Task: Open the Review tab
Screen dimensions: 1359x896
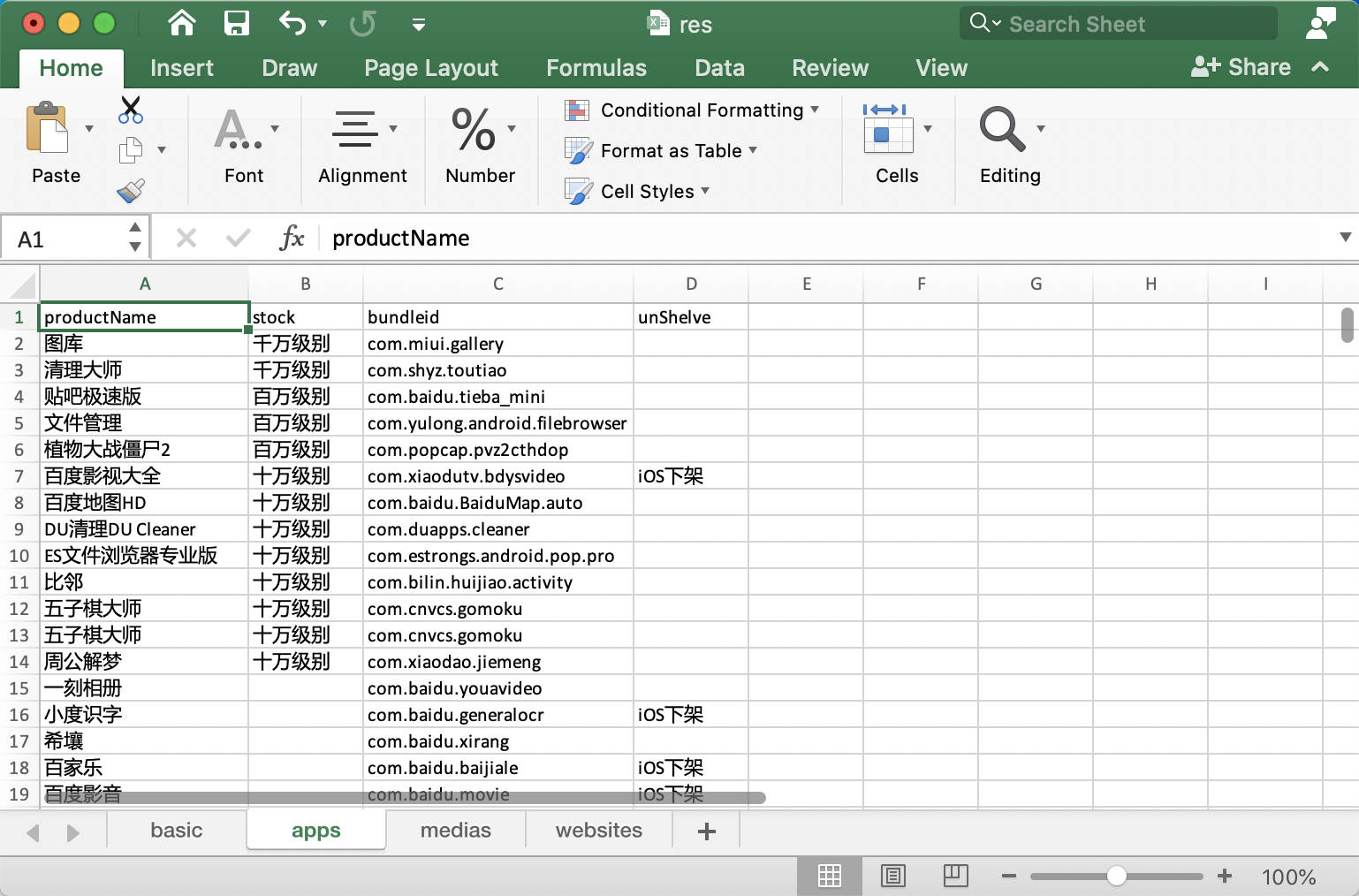Action: pos(830,68)
